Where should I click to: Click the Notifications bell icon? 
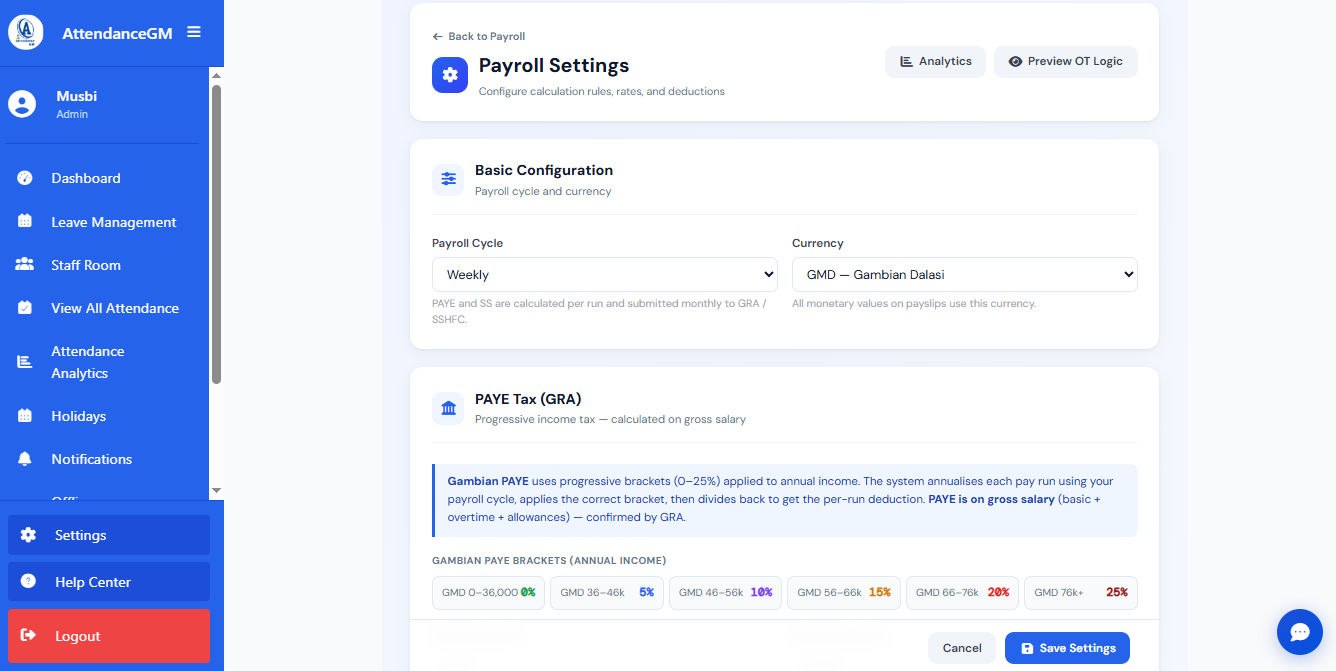pos(25,459)
